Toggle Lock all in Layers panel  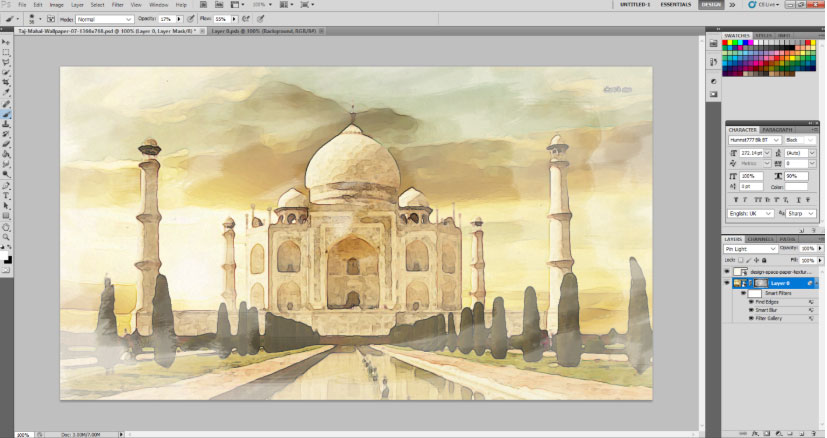pos(764,260)
